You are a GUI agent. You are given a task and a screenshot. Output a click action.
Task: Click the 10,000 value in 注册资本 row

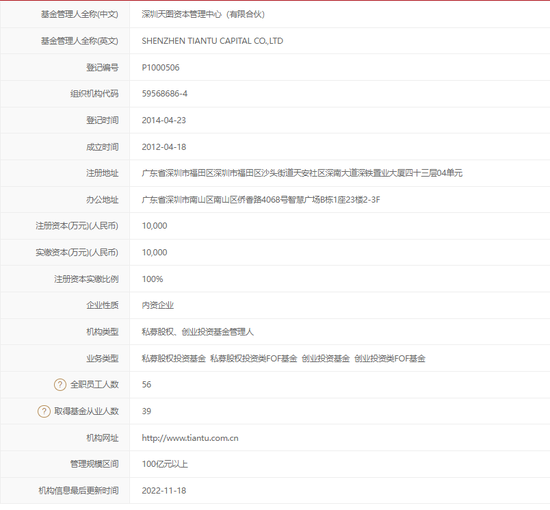tap(154, 226)
